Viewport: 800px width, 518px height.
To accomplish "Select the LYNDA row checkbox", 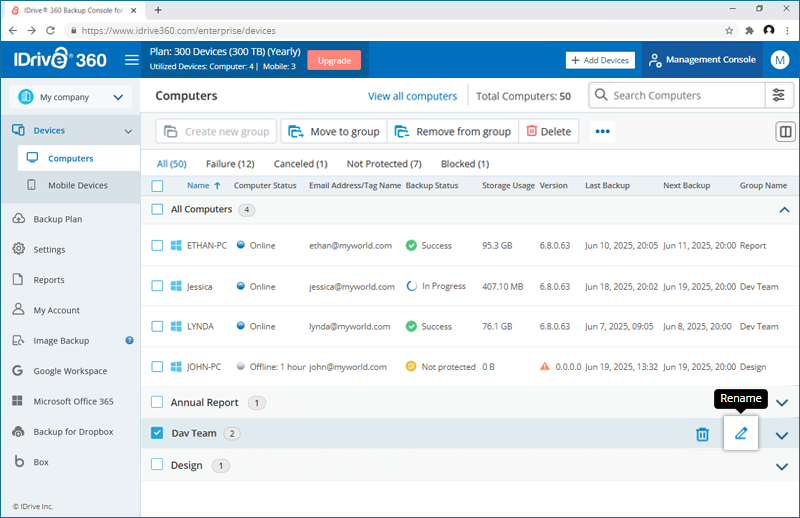I will coord(157,326).
